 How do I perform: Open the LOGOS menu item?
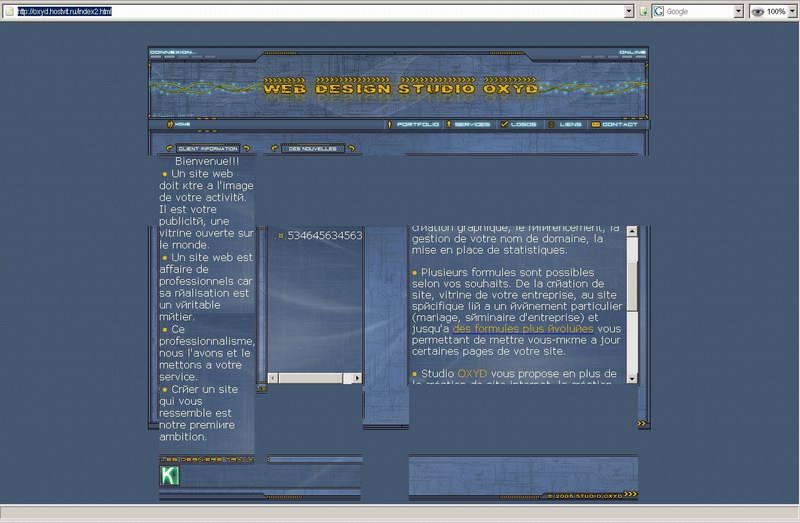pyautogui.click(x=523, y=124)
